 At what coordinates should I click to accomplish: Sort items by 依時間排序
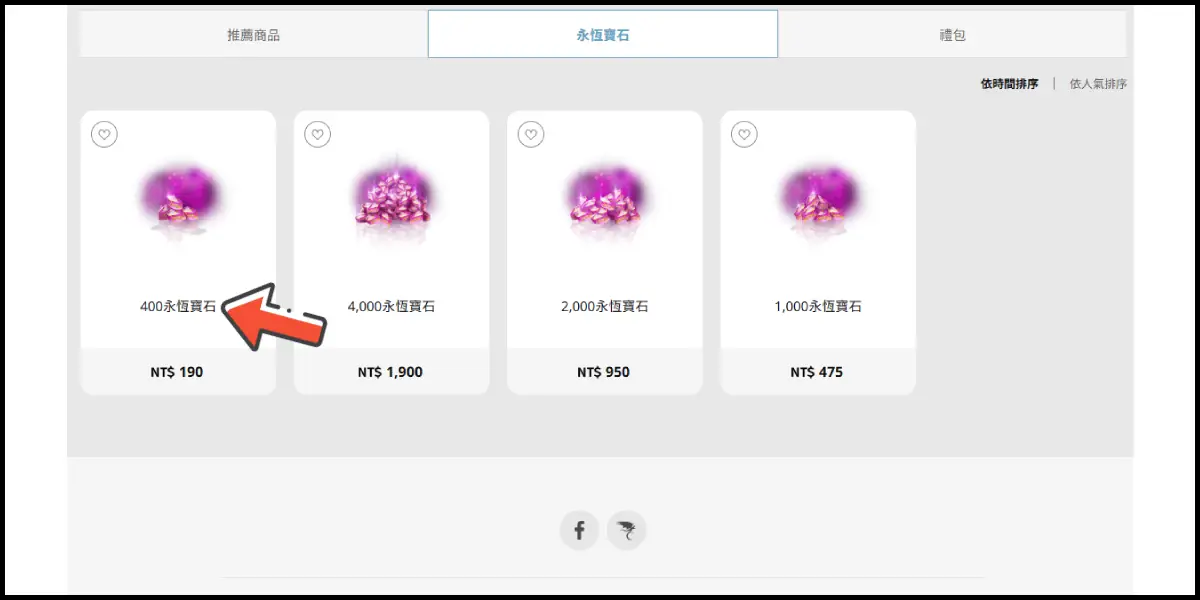(x=1009, y=84)
